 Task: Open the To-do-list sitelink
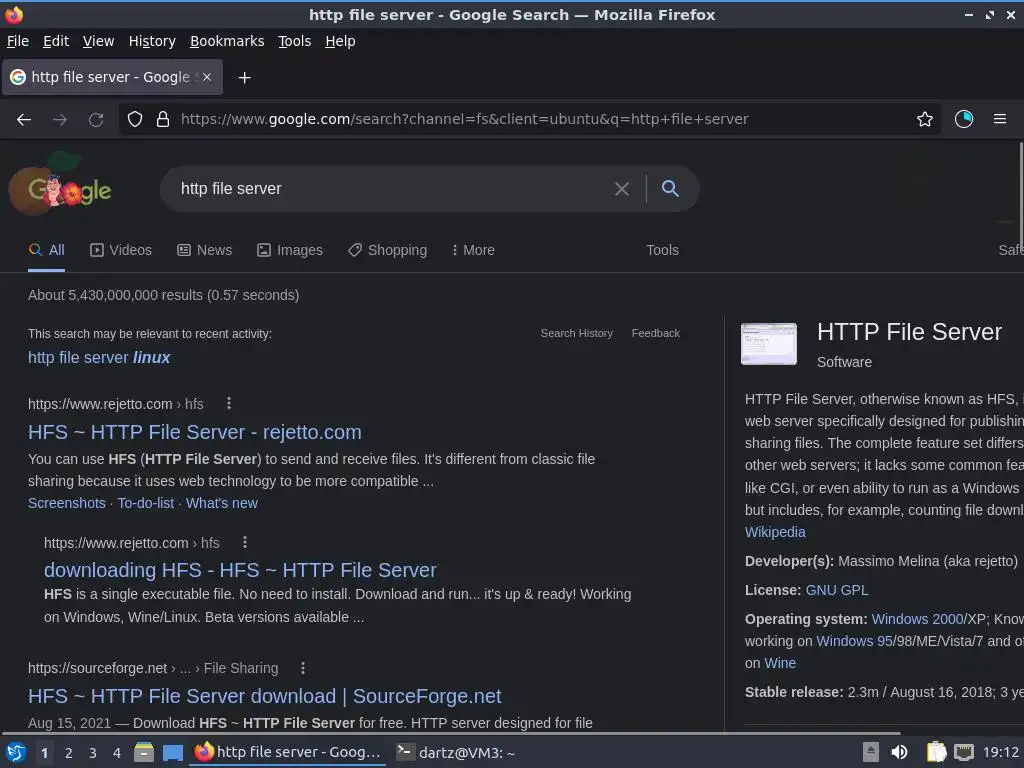point(146,504)
